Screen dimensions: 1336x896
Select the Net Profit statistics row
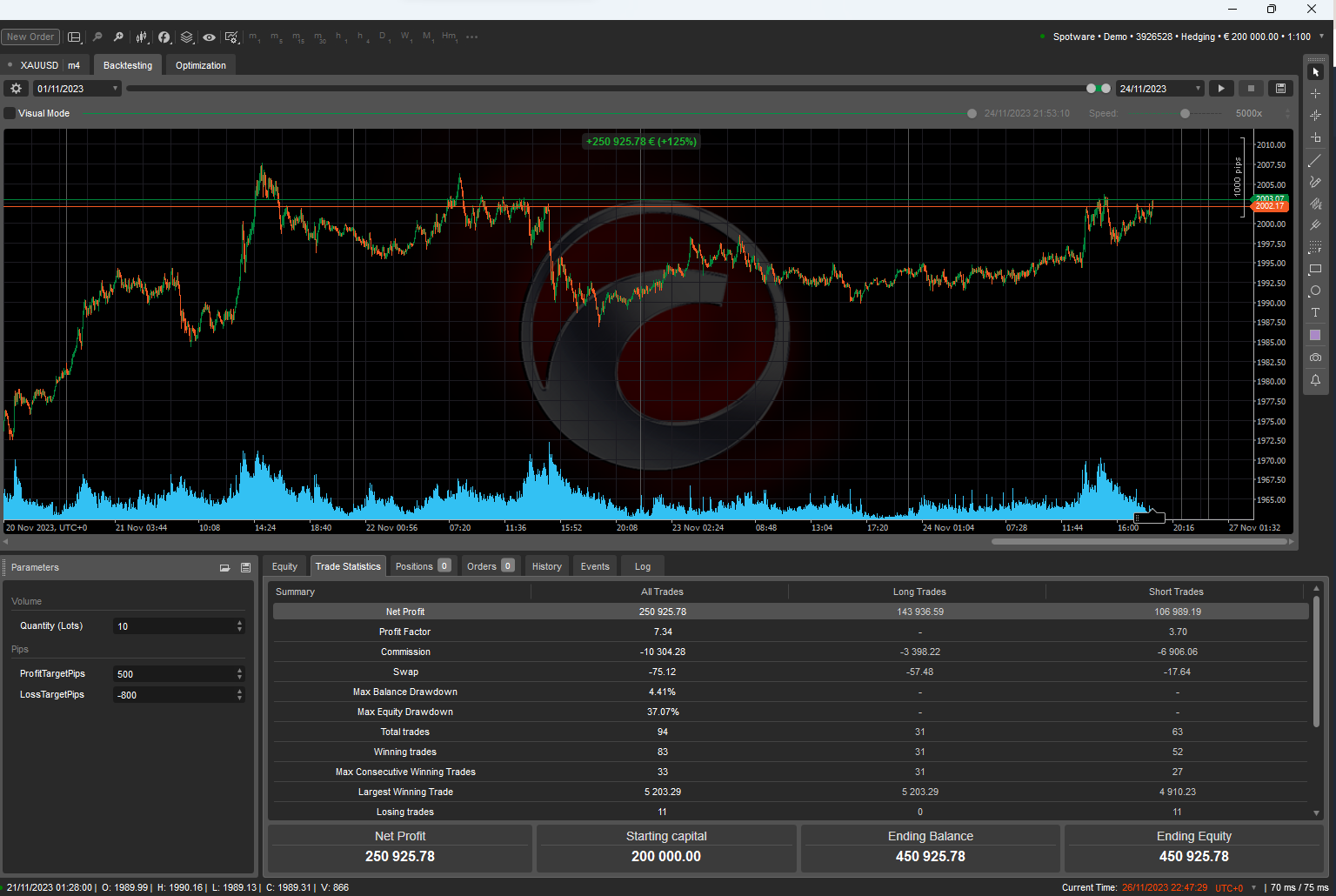(x=791, y=612)
